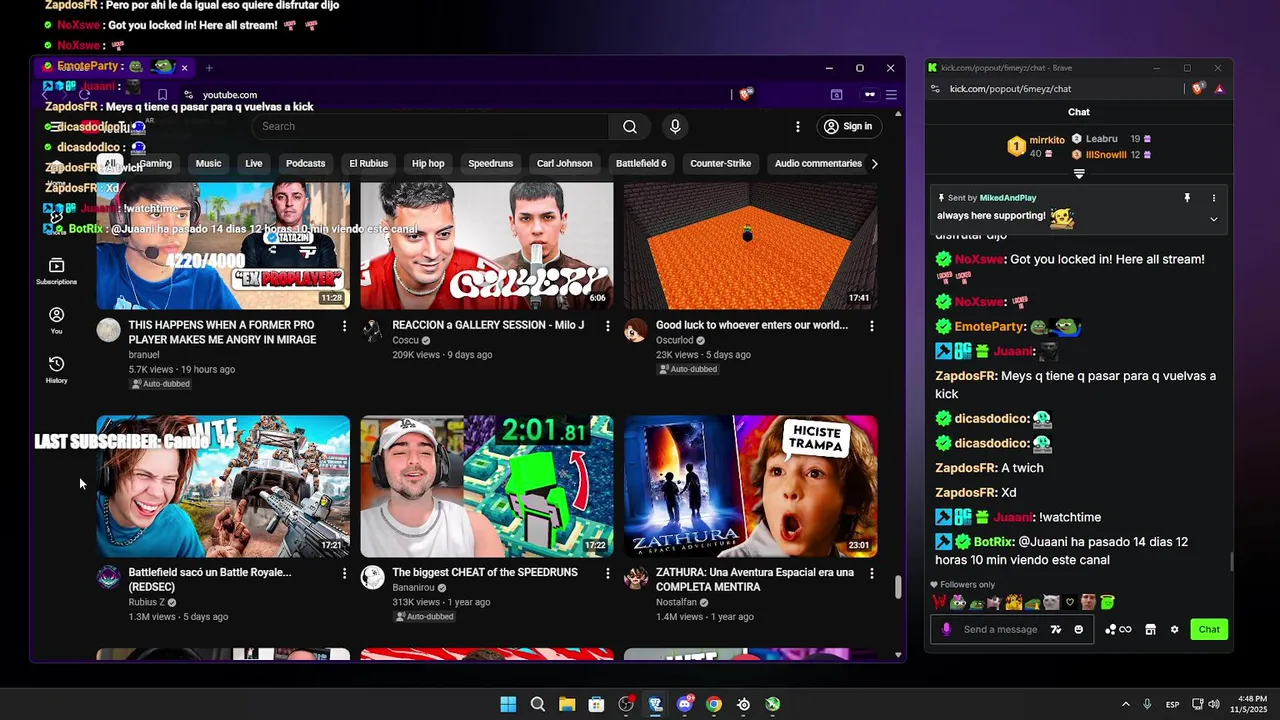1280x720 pixels.
Task: Open File Explorer from the taskbar
Action: [x=567, y=704]
